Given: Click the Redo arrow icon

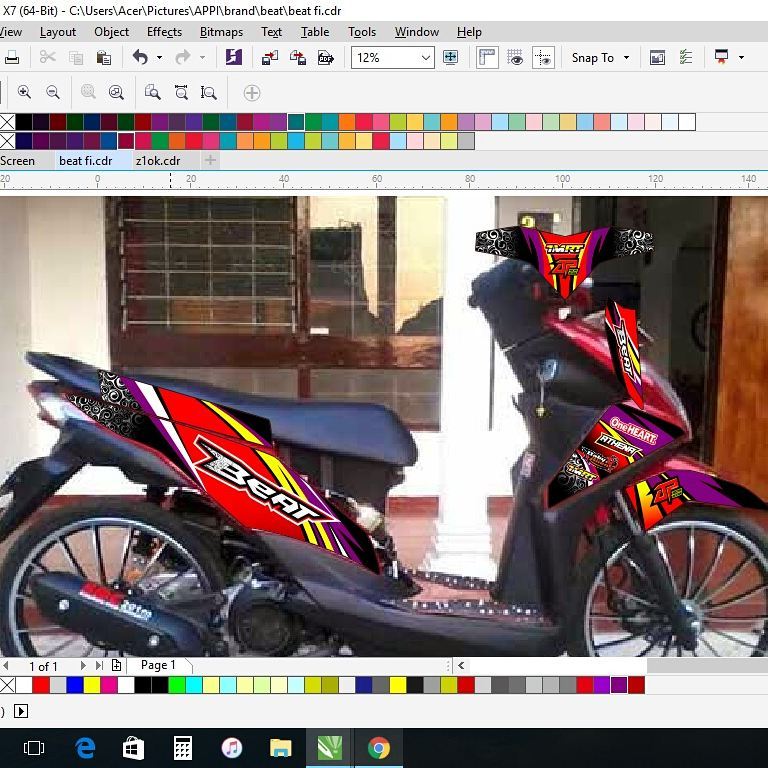Looking at the screenshot, I should pyautogui.click(x=183, y=58).
